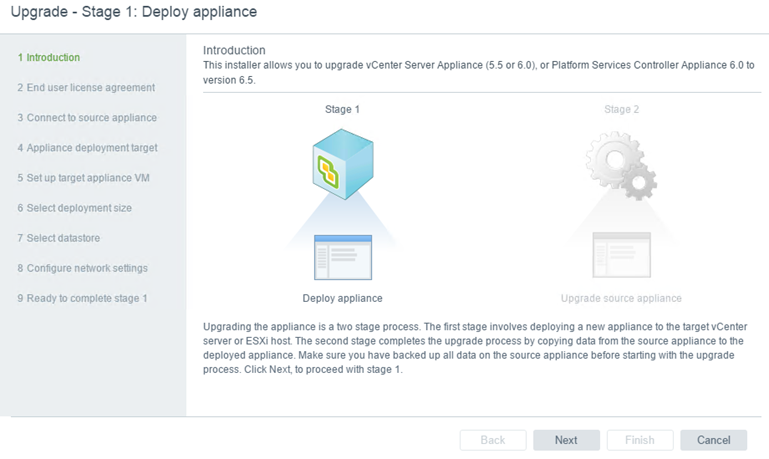Open Set up target appliance VM step
This screenshot has height=459, width=769.
(83, 178)
